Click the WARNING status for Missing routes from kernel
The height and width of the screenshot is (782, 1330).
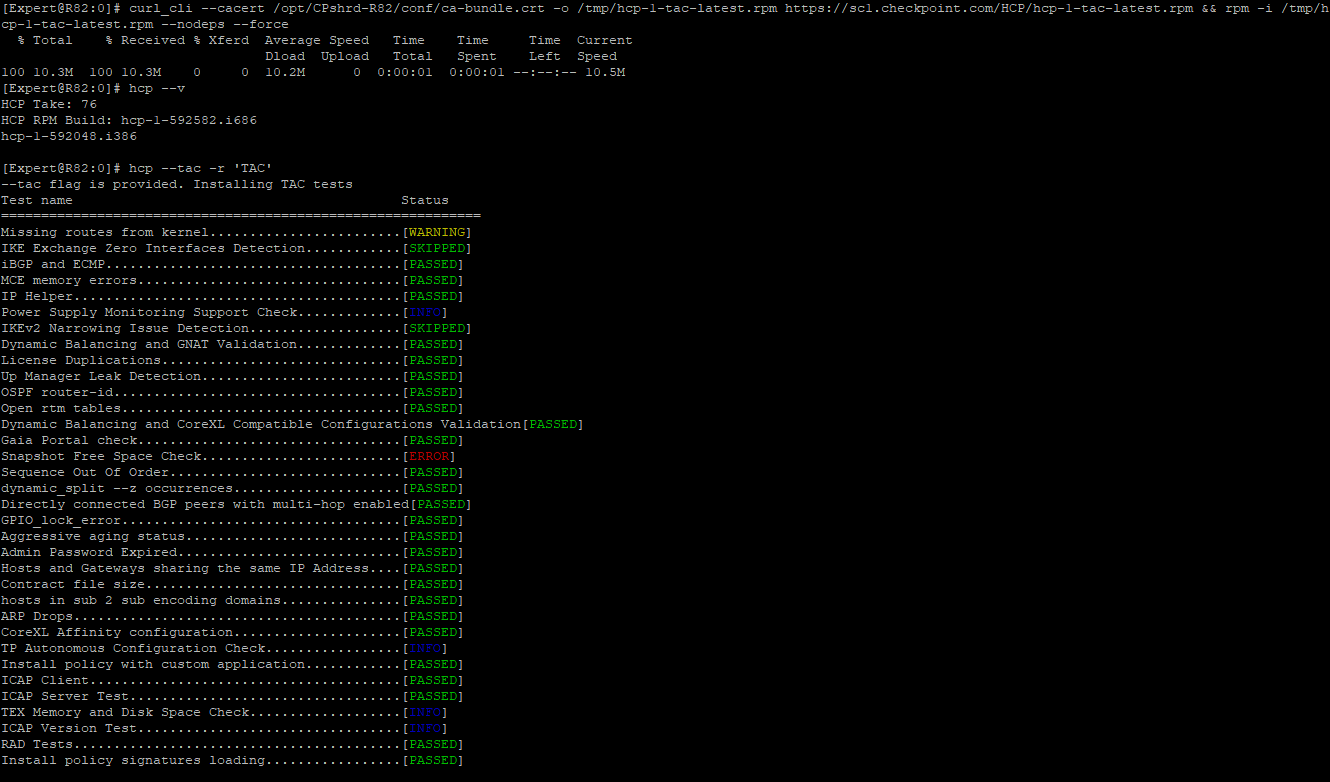436,231
